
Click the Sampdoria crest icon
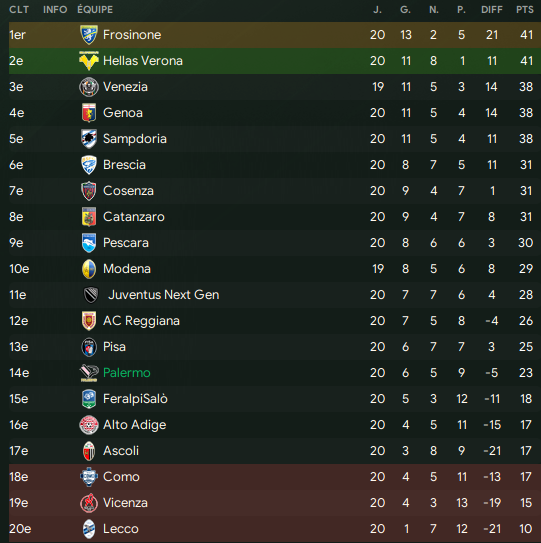[x=89, y=139]
